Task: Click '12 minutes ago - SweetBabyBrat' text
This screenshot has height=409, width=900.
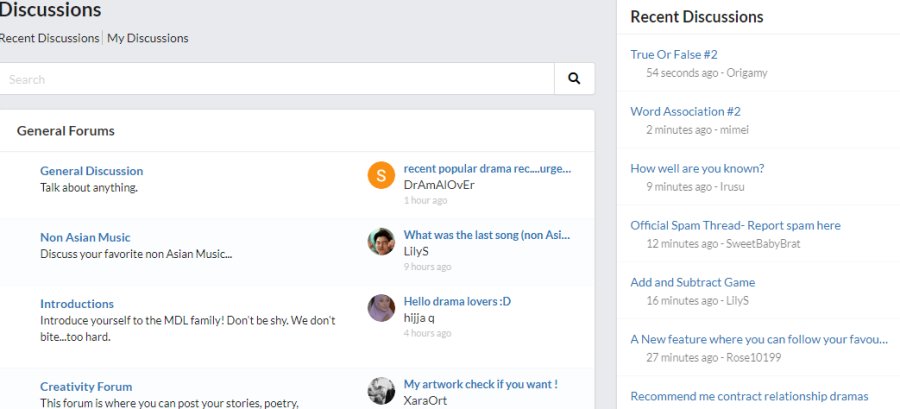Action: tap(723, 244)
